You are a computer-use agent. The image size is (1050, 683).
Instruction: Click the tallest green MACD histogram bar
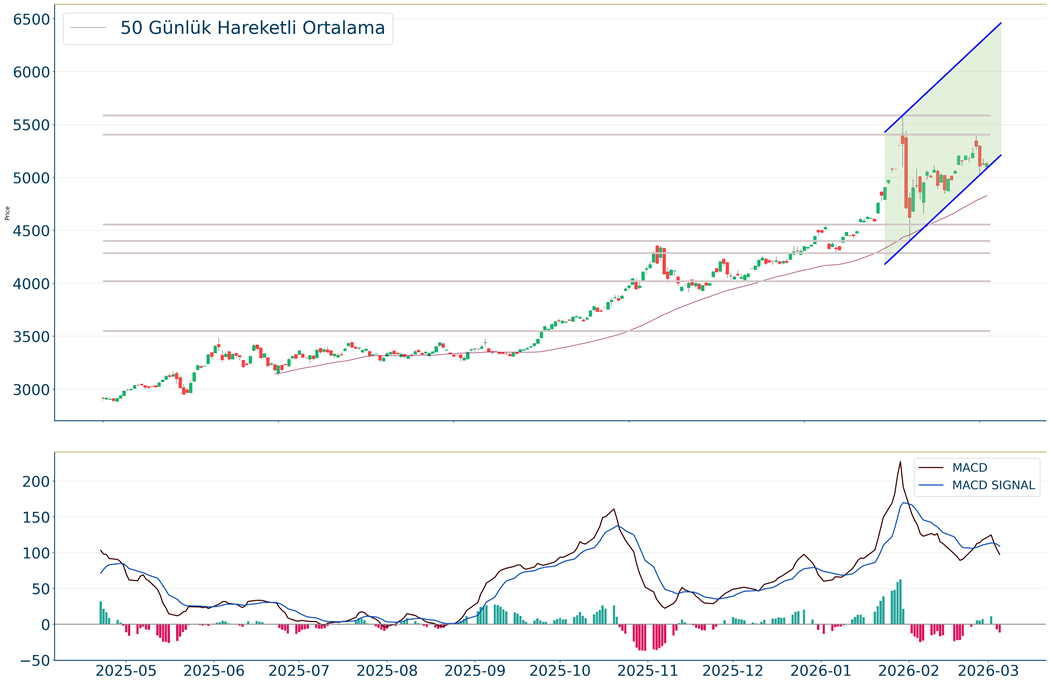900,601
